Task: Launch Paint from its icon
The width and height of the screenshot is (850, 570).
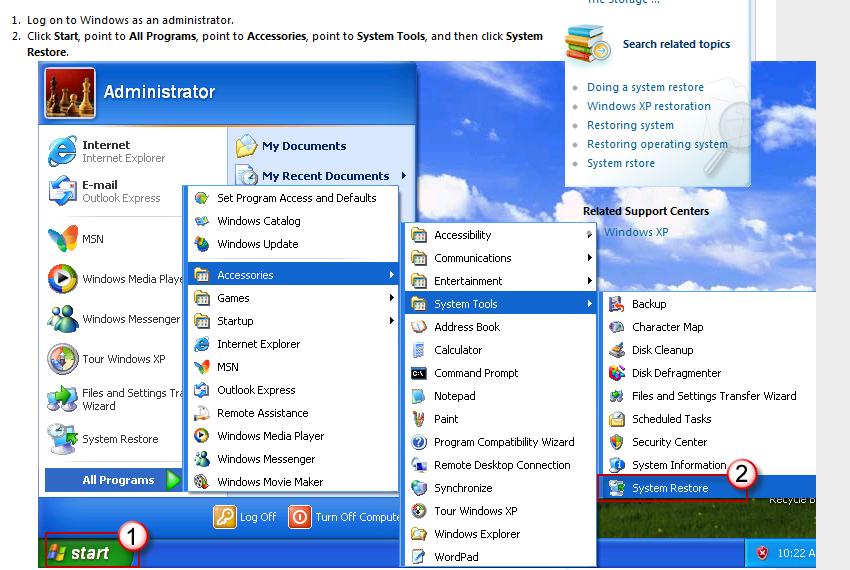Action: (418, 419)
